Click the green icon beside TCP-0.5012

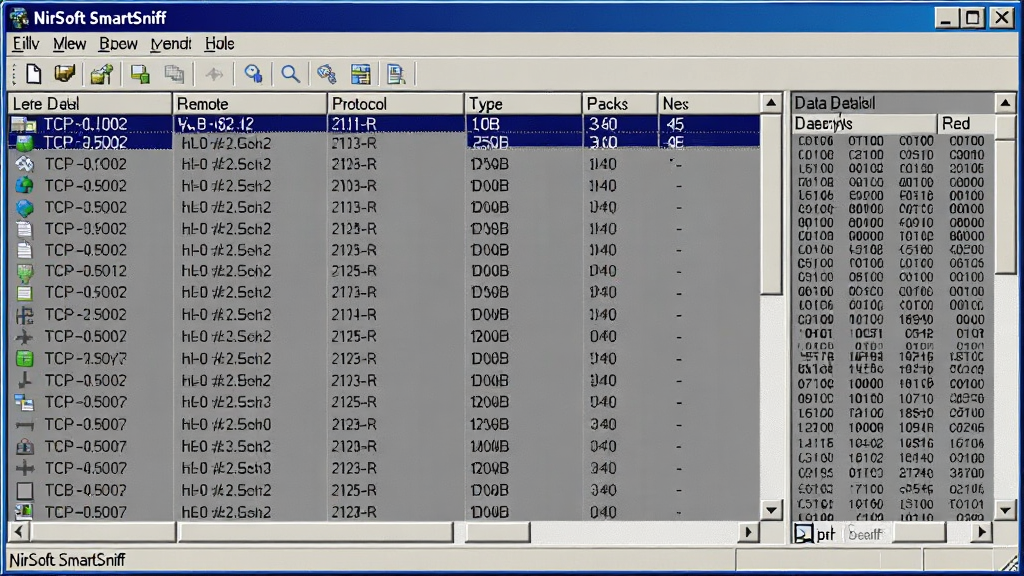[x=24, y=272]
